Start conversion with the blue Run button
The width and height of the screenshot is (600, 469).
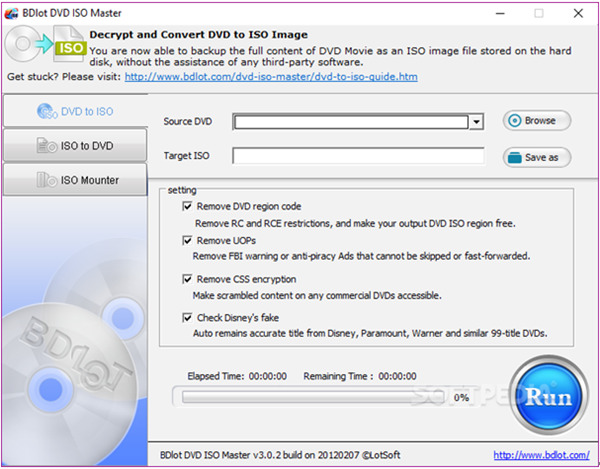pos(549,397)
